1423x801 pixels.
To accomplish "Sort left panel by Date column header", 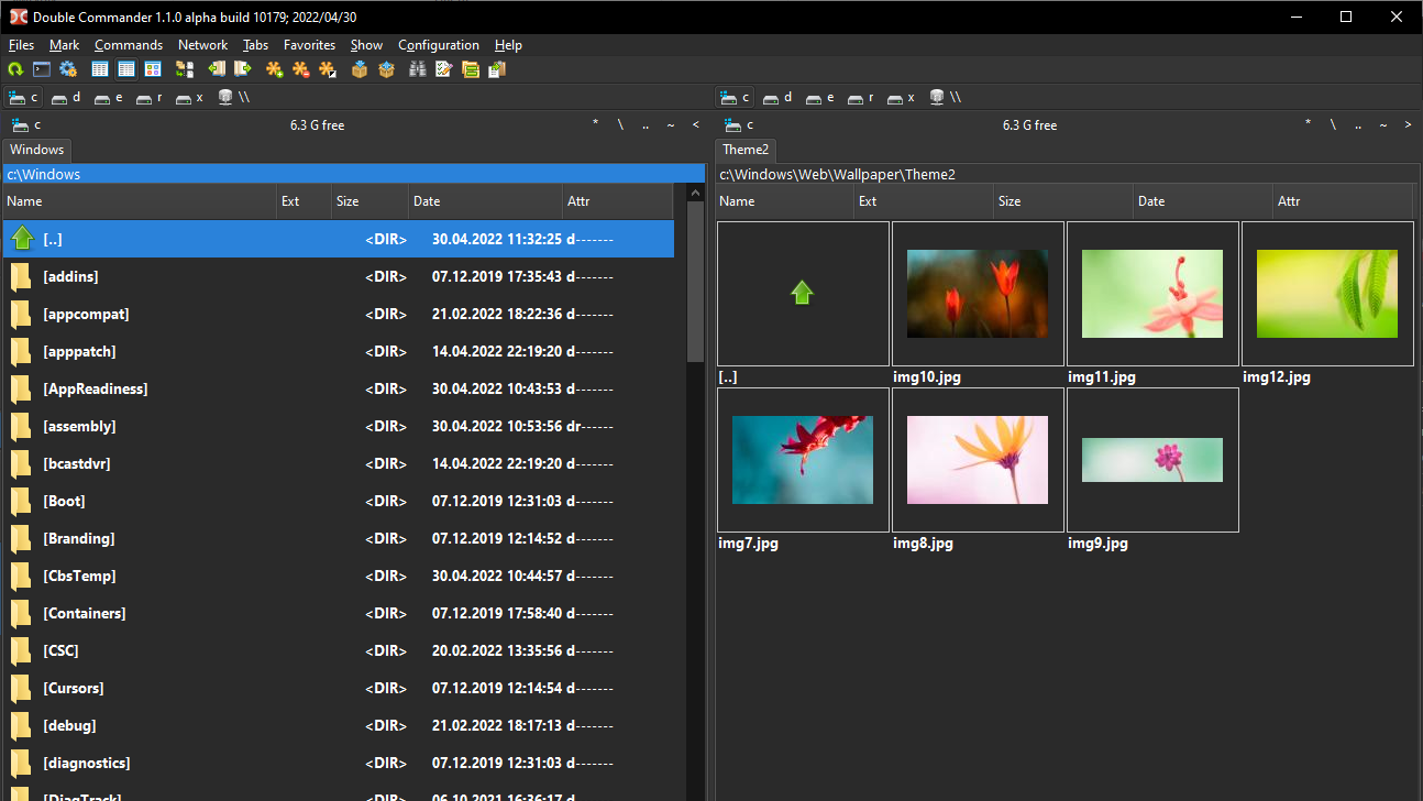I will [427, 201].
